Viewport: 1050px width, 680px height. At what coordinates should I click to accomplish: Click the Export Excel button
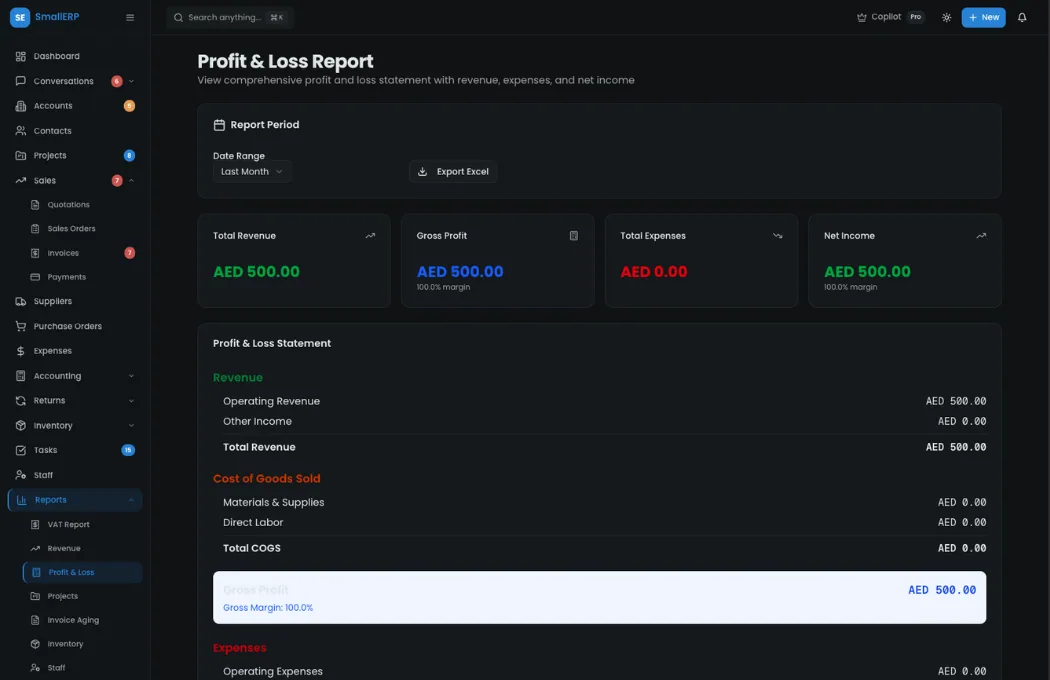coord(453,172)
